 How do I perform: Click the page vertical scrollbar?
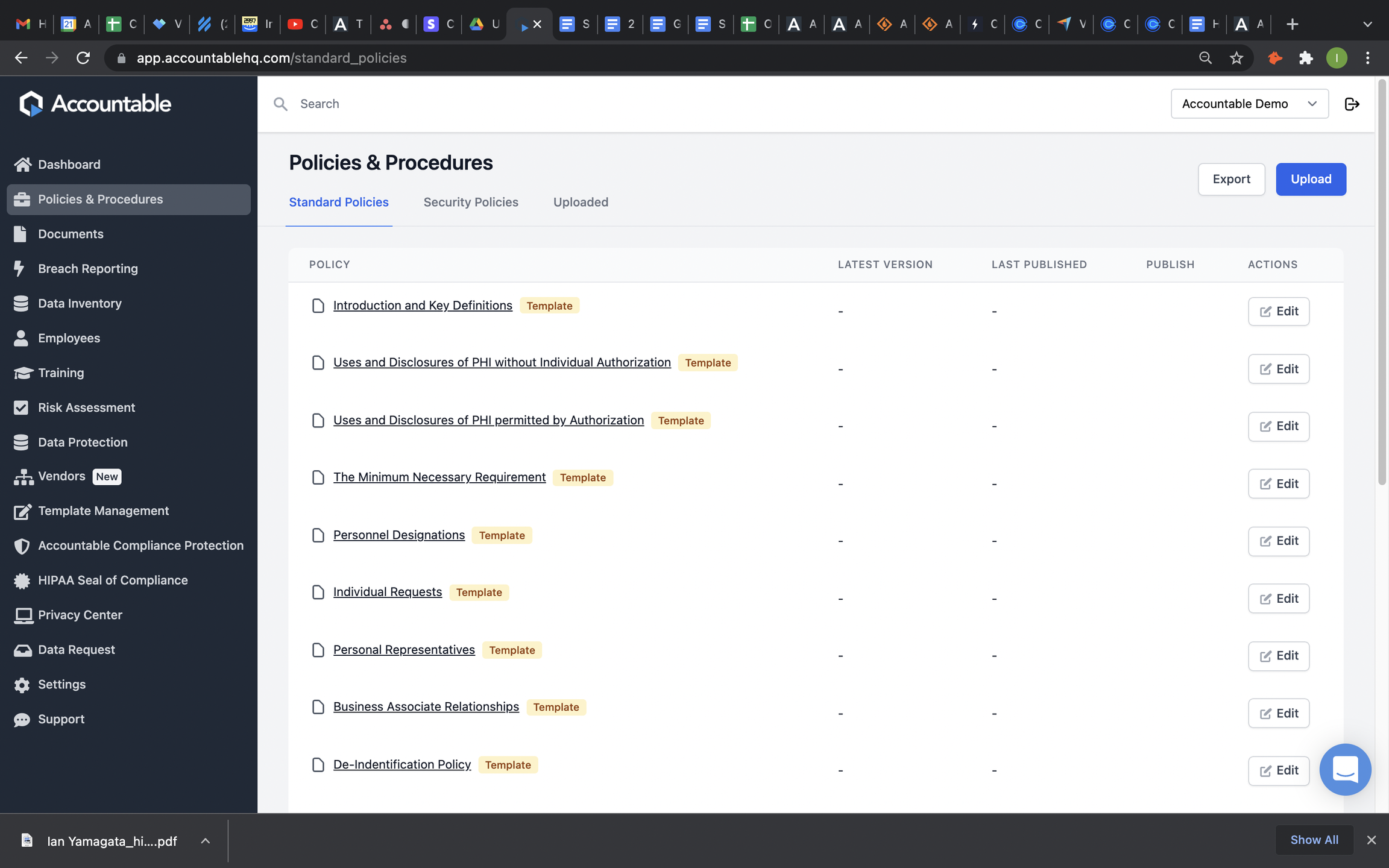click(1382, 283)
